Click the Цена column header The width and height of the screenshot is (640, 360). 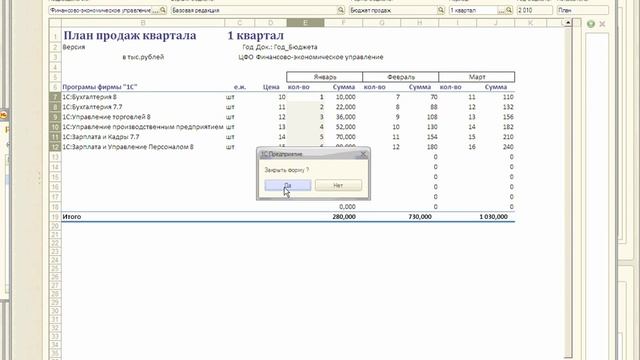tap(271, 87)
